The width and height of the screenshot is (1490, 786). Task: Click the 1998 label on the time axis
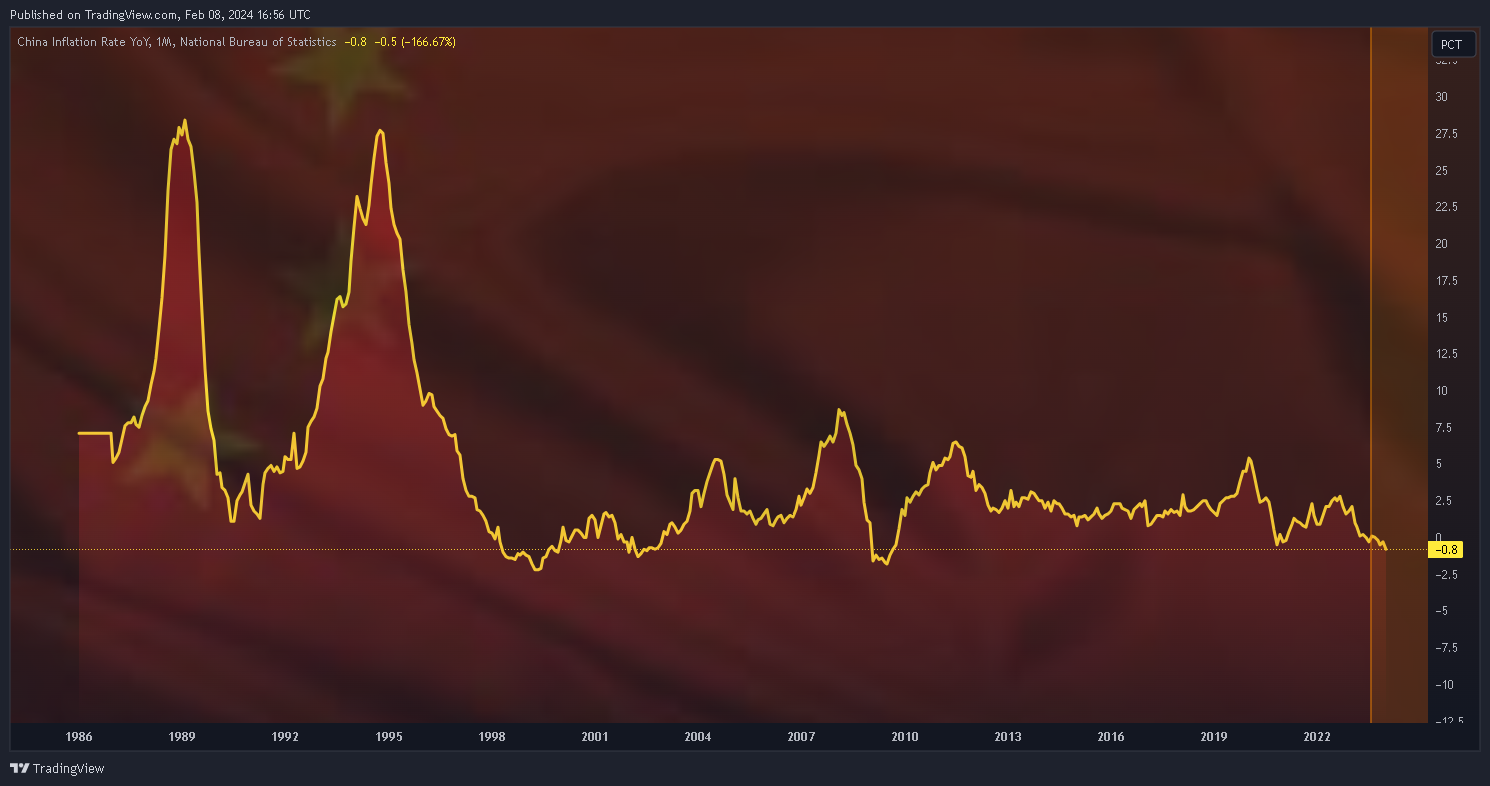point(492,737)
